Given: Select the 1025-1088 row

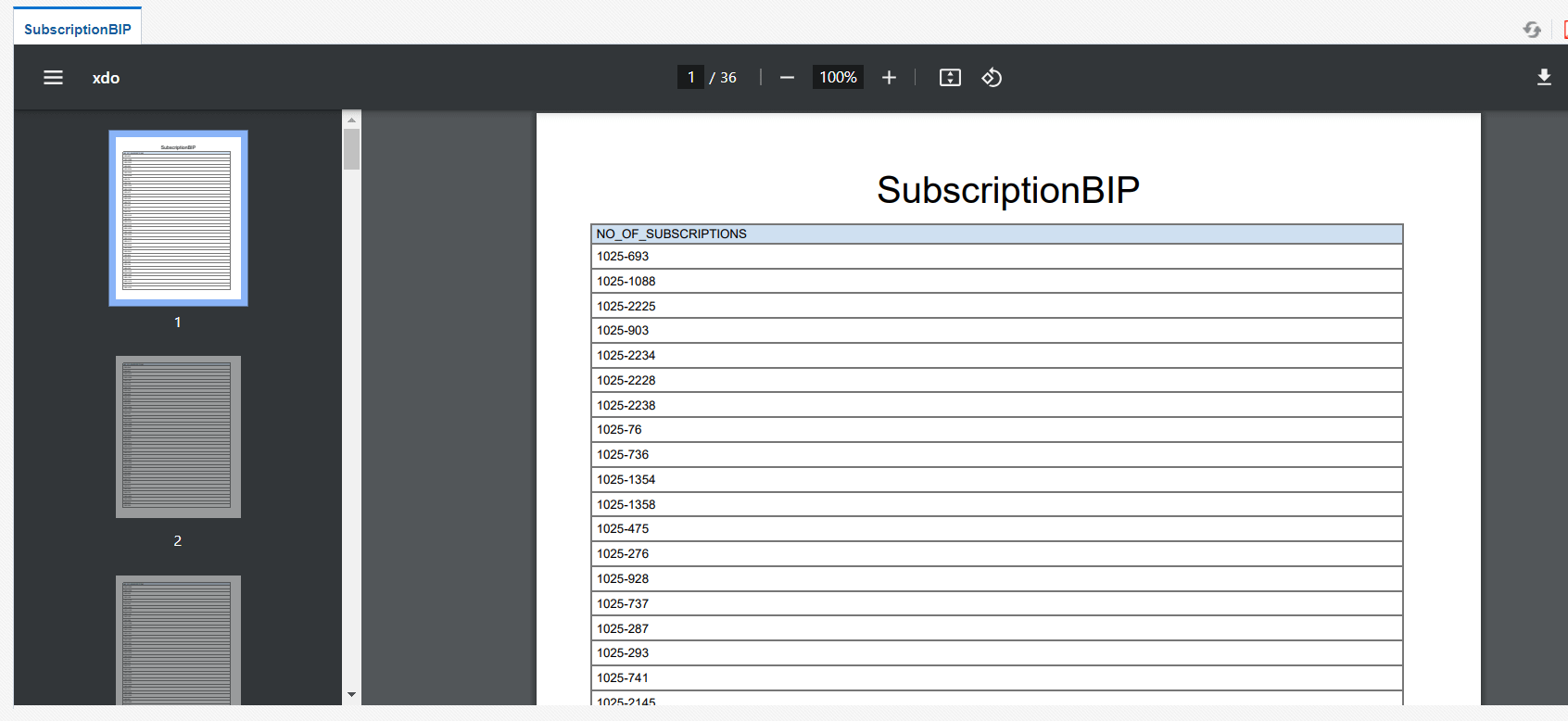Looking at the screenshot, I should coord(997,282).
